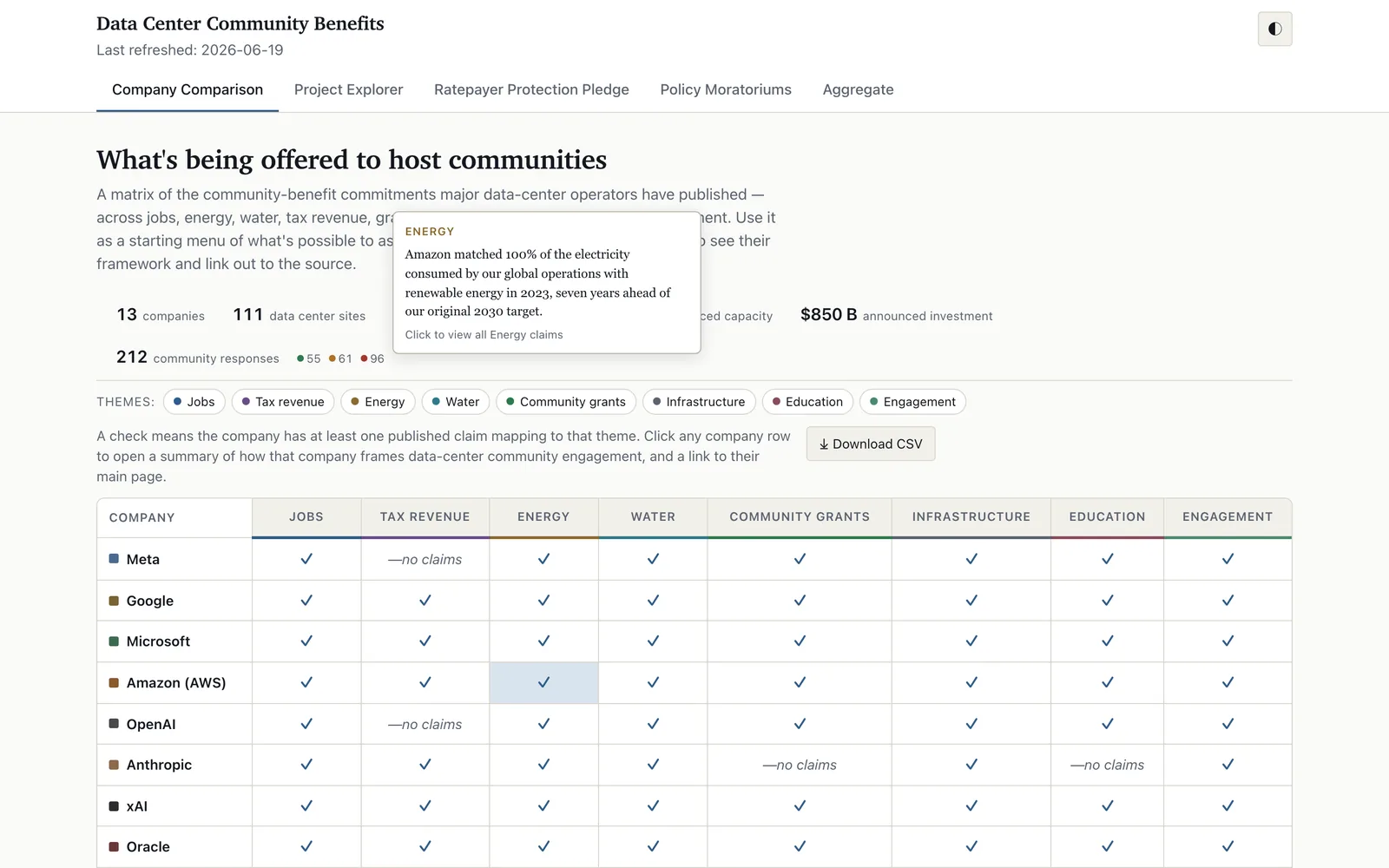Screen dimensions: 1389x868
Task: Open the Project Explorer tab
Action: [348, 89]
